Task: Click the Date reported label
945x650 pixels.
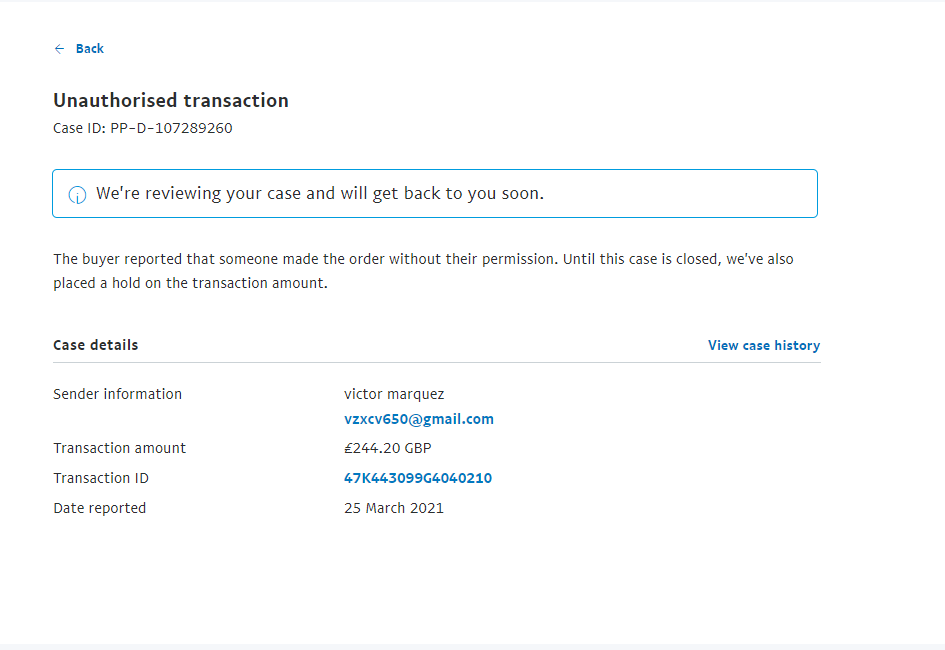Action: pos(99,508)
